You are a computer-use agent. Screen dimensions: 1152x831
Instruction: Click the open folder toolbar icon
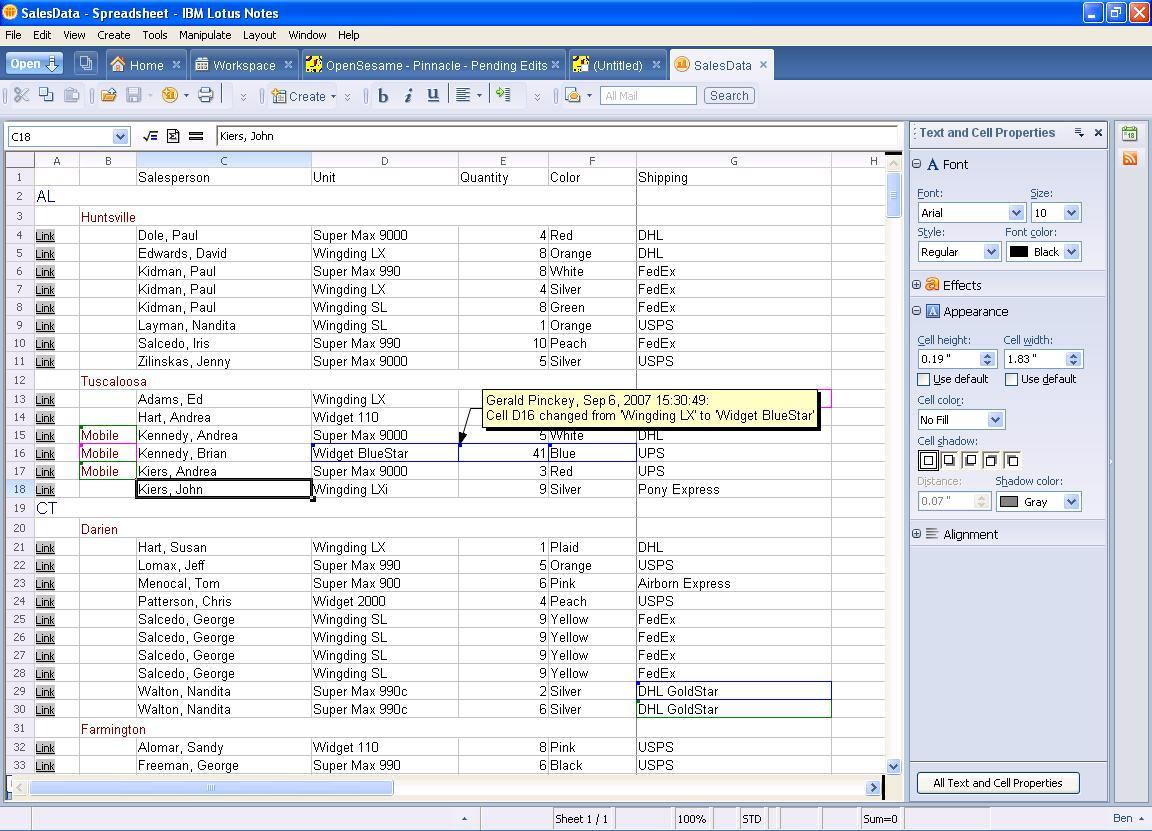click(108, 96)
